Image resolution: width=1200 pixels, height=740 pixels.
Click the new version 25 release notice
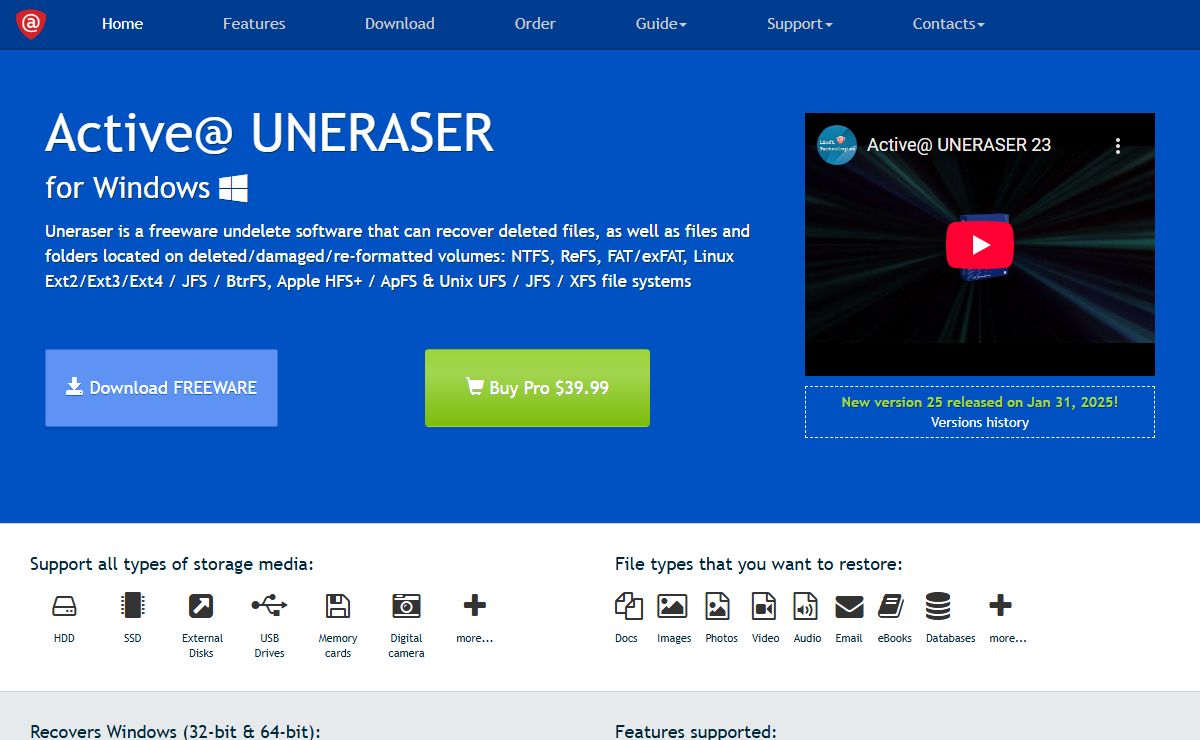tap(980, 402)
